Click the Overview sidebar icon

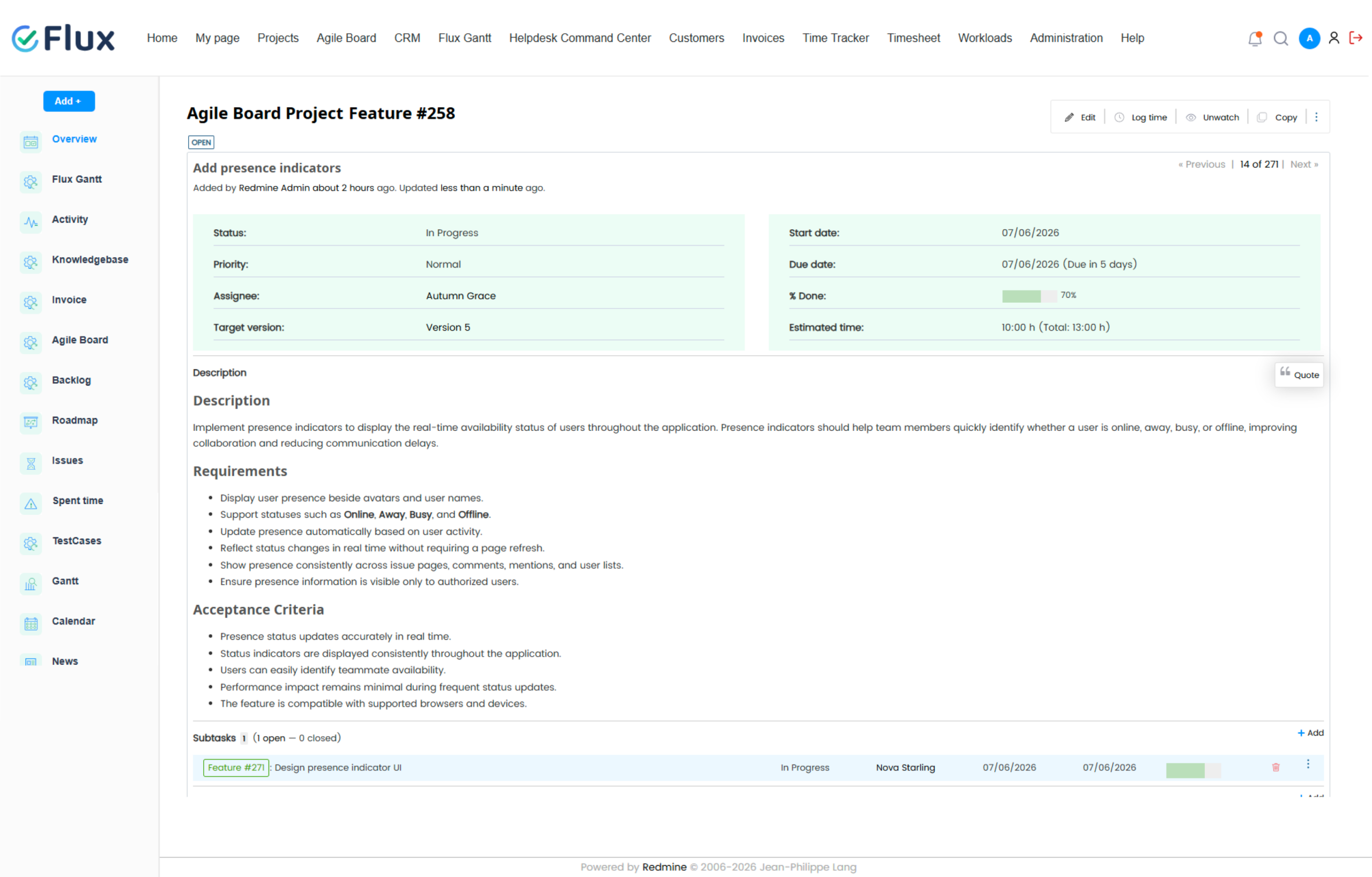coord(31,142)
